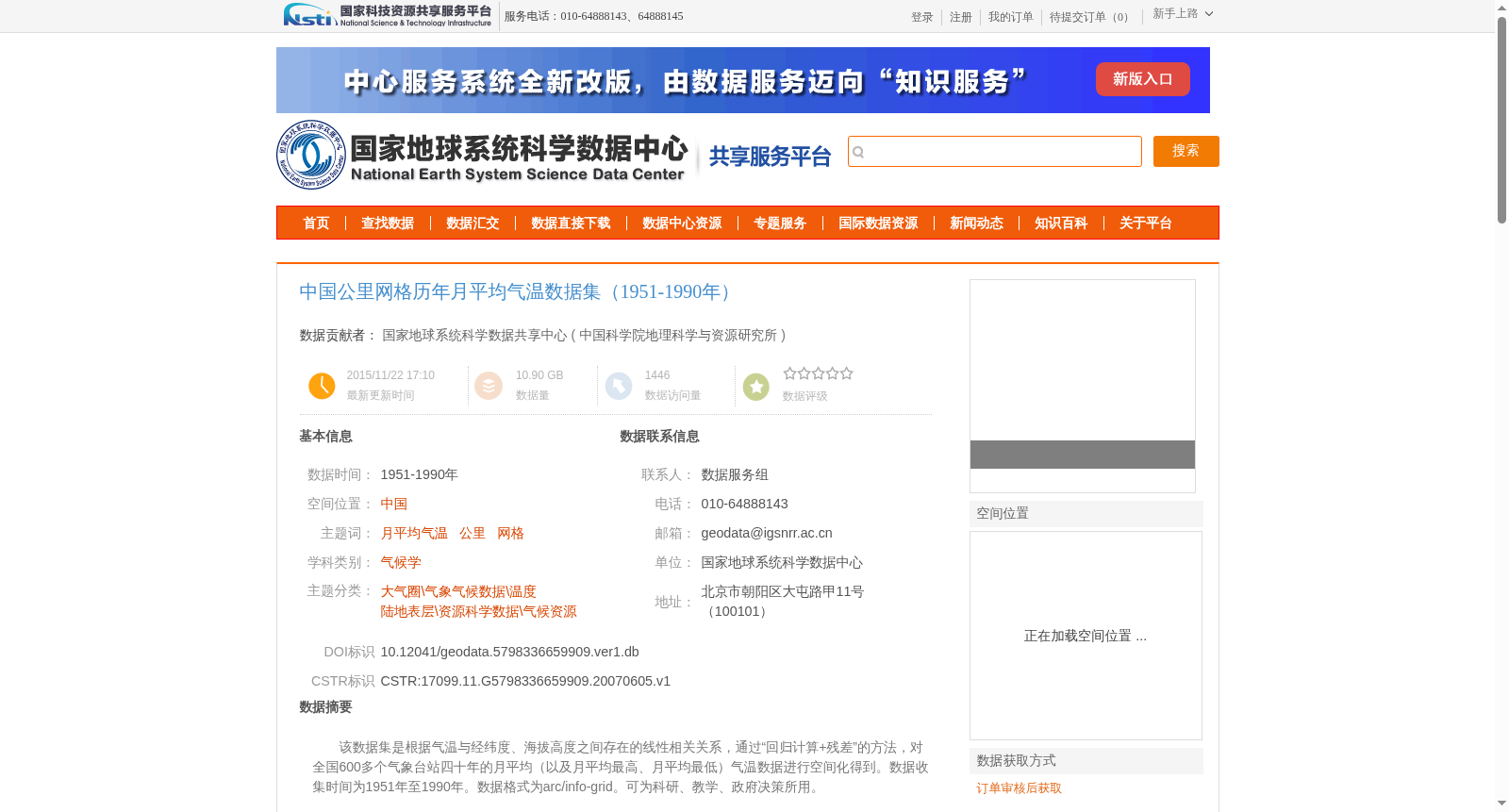
Task: Rate the dataset one star
Action: tap(789, 373)
